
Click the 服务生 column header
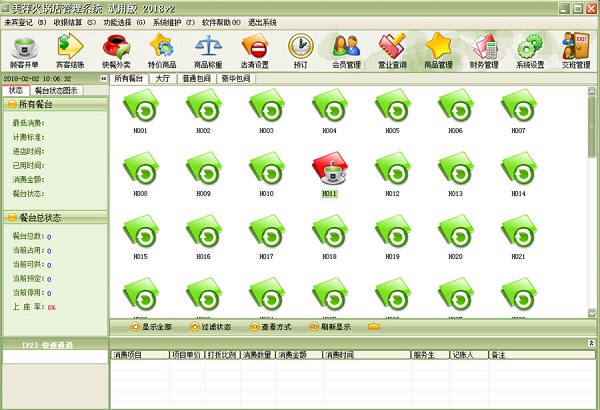tap(430, 355)
